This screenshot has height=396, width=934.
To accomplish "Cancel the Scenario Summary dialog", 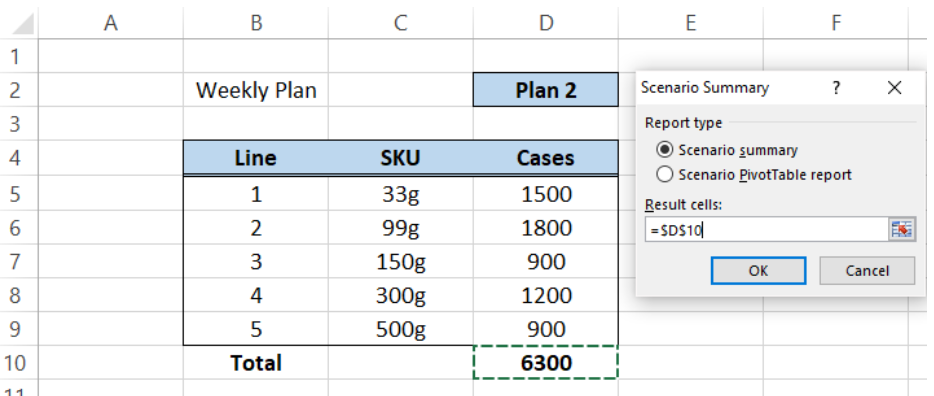I will tap(867, 271).
